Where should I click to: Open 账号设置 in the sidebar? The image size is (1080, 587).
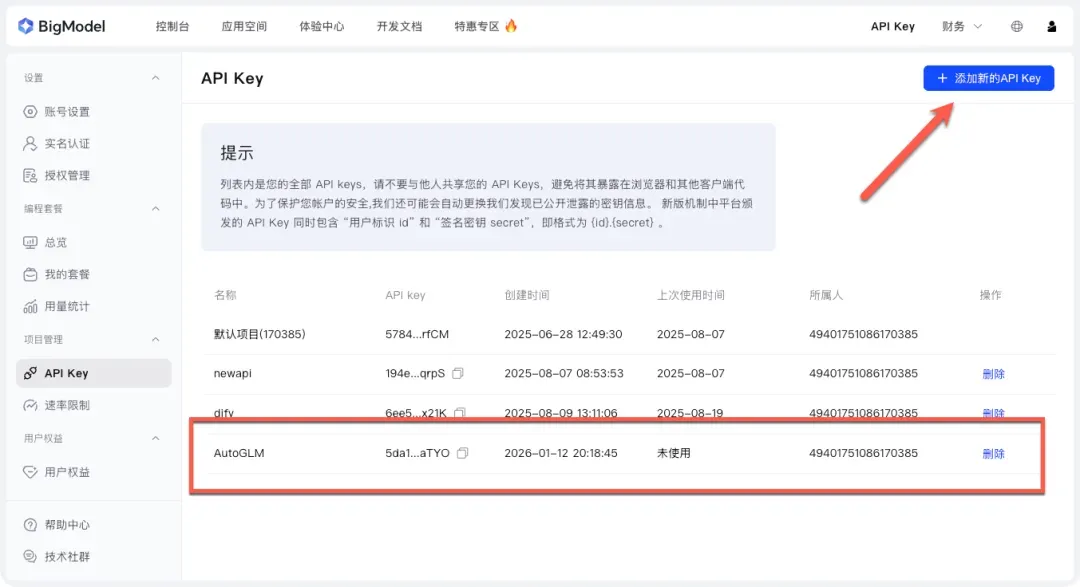67,111
